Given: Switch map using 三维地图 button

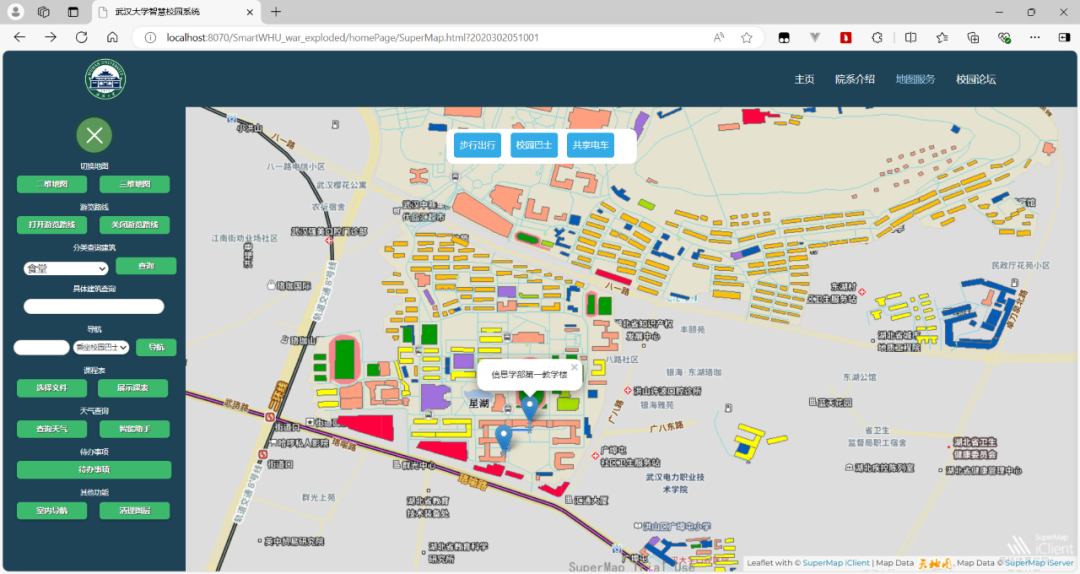Looking at the screenshot, I should 134,184.
